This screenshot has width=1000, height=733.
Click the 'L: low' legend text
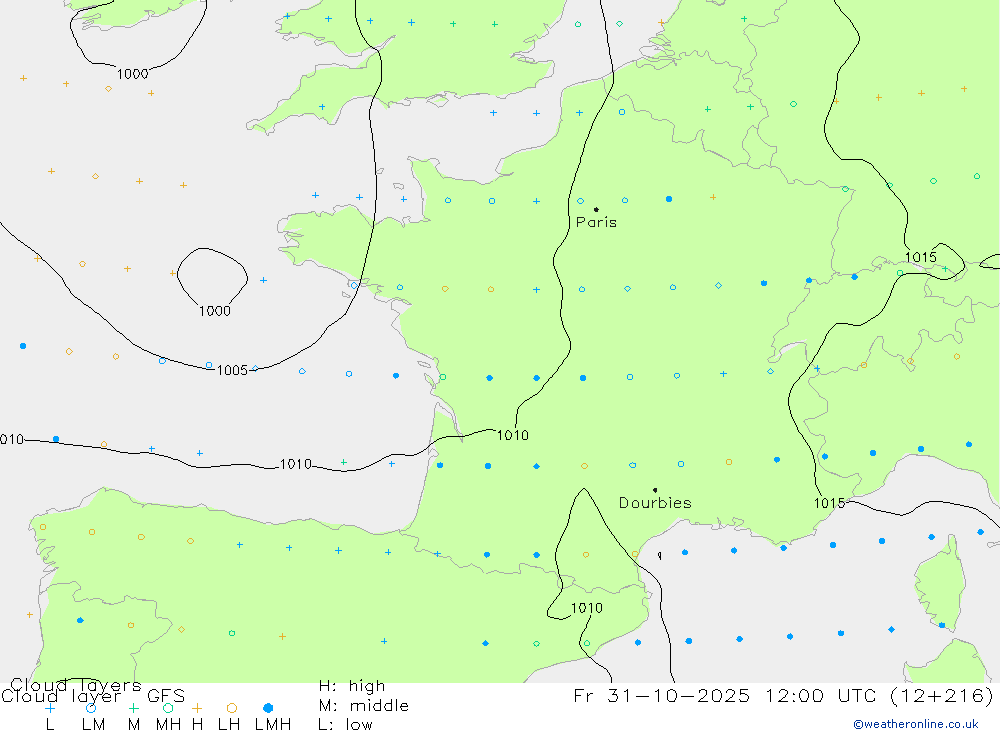345,725
